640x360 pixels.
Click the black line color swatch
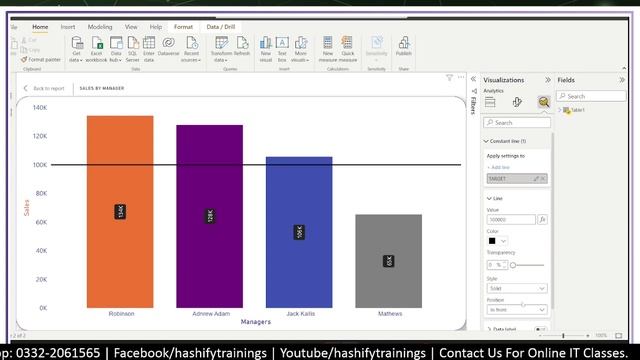tap(492, 241)
